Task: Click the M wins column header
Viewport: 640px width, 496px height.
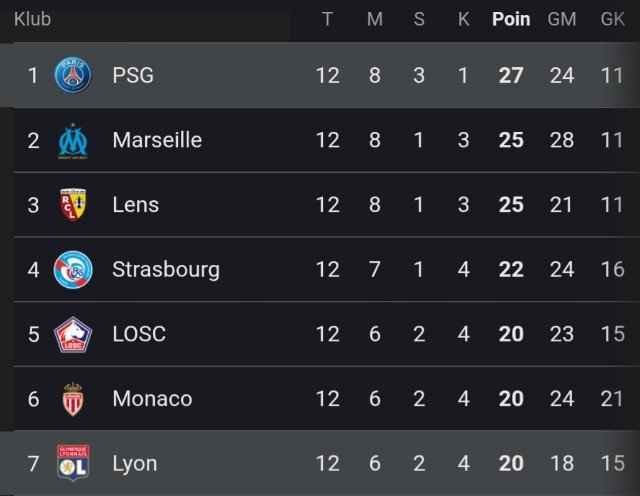Action: (375, 20)
